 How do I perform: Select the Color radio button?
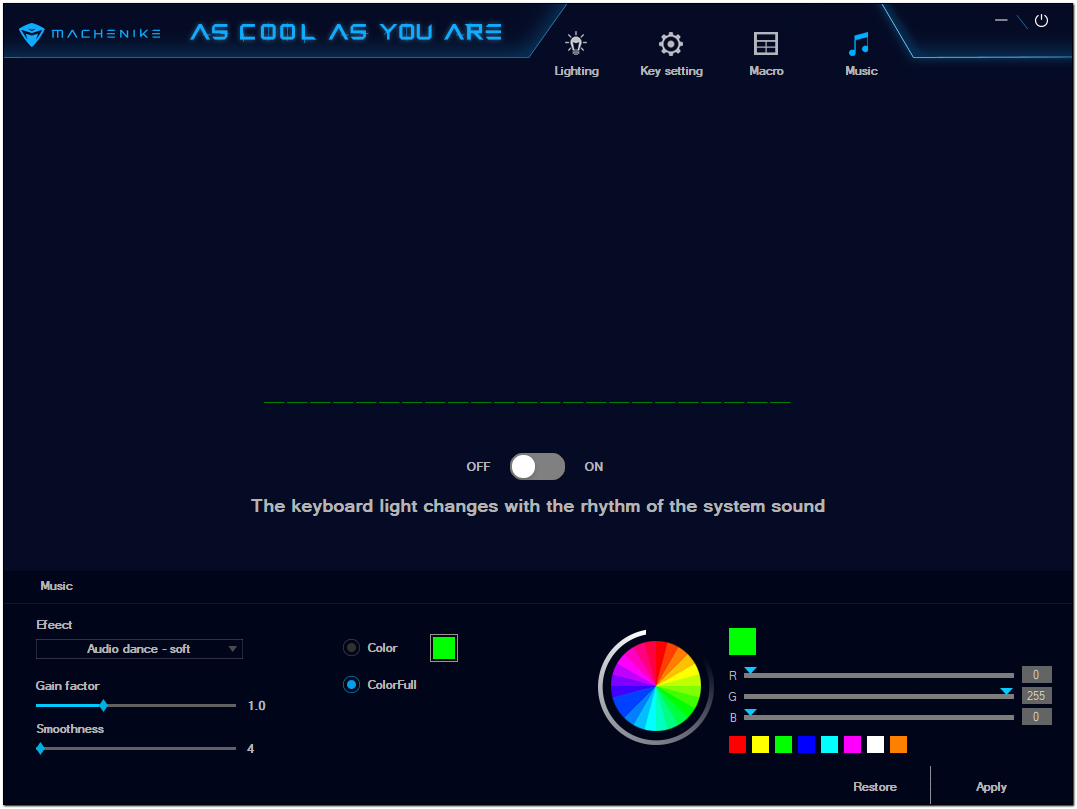pos(351,648)
